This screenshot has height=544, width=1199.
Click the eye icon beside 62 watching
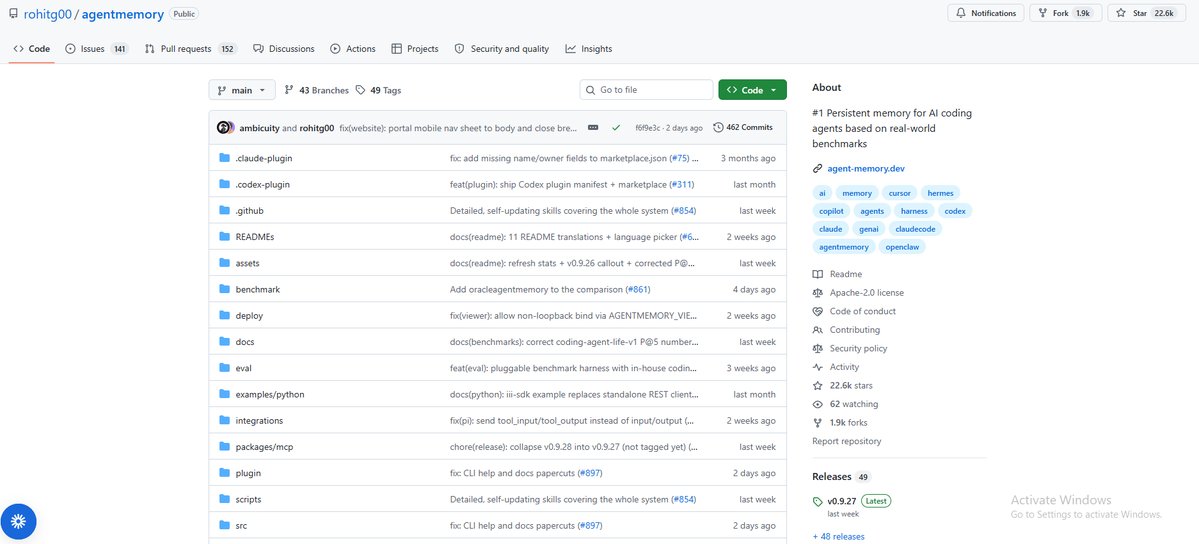[817, 404]
